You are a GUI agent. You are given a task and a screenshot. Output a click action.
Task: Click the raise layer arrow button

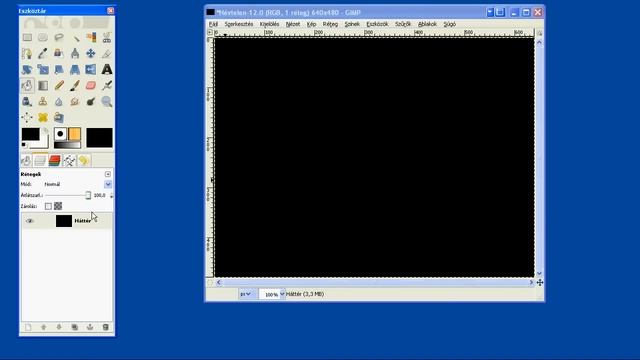[x=44, y=327]
